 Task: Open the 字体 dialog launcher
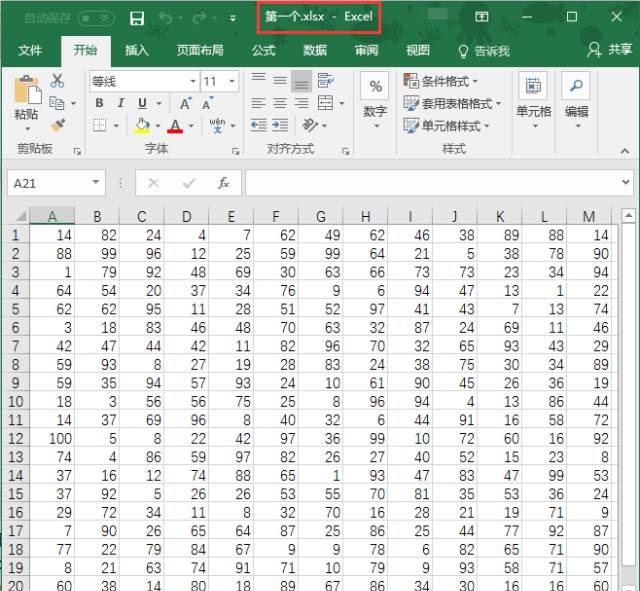tap(236, 151)
